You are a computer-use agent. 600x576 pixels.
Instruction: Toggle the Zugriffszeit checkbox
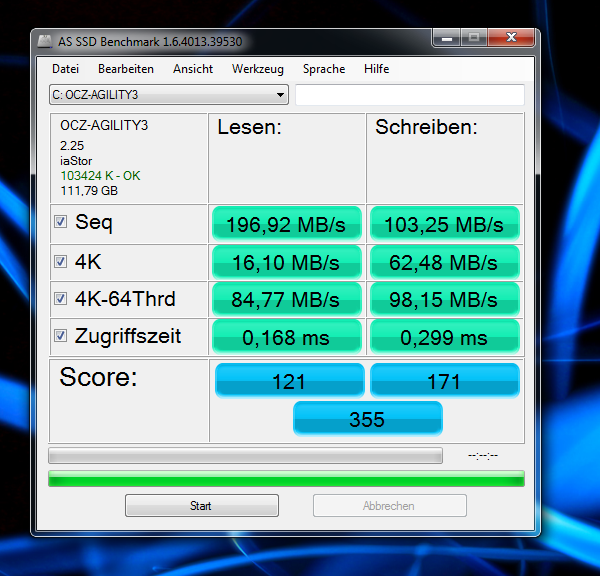[60, 336]
